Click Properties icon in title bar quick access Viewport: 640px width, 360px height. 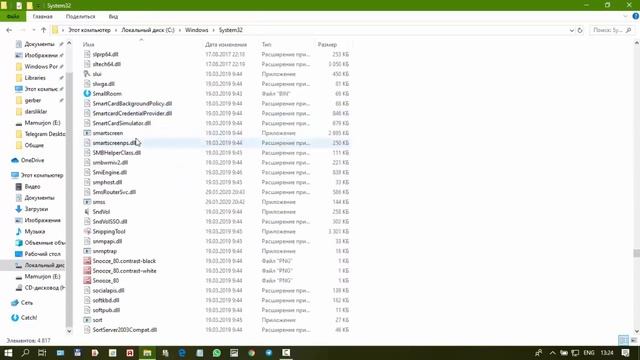[19, 5]
